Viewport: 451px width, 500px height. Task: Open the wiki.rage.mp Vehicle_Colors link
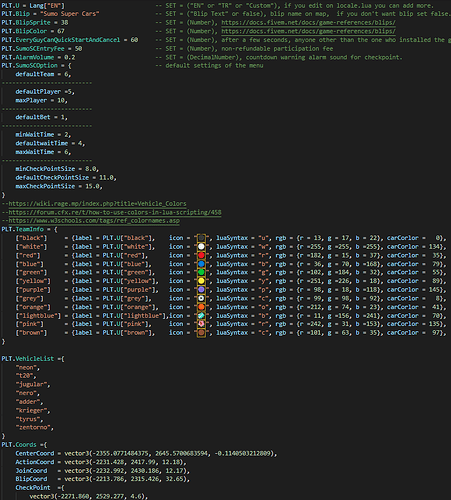[97, 203]
